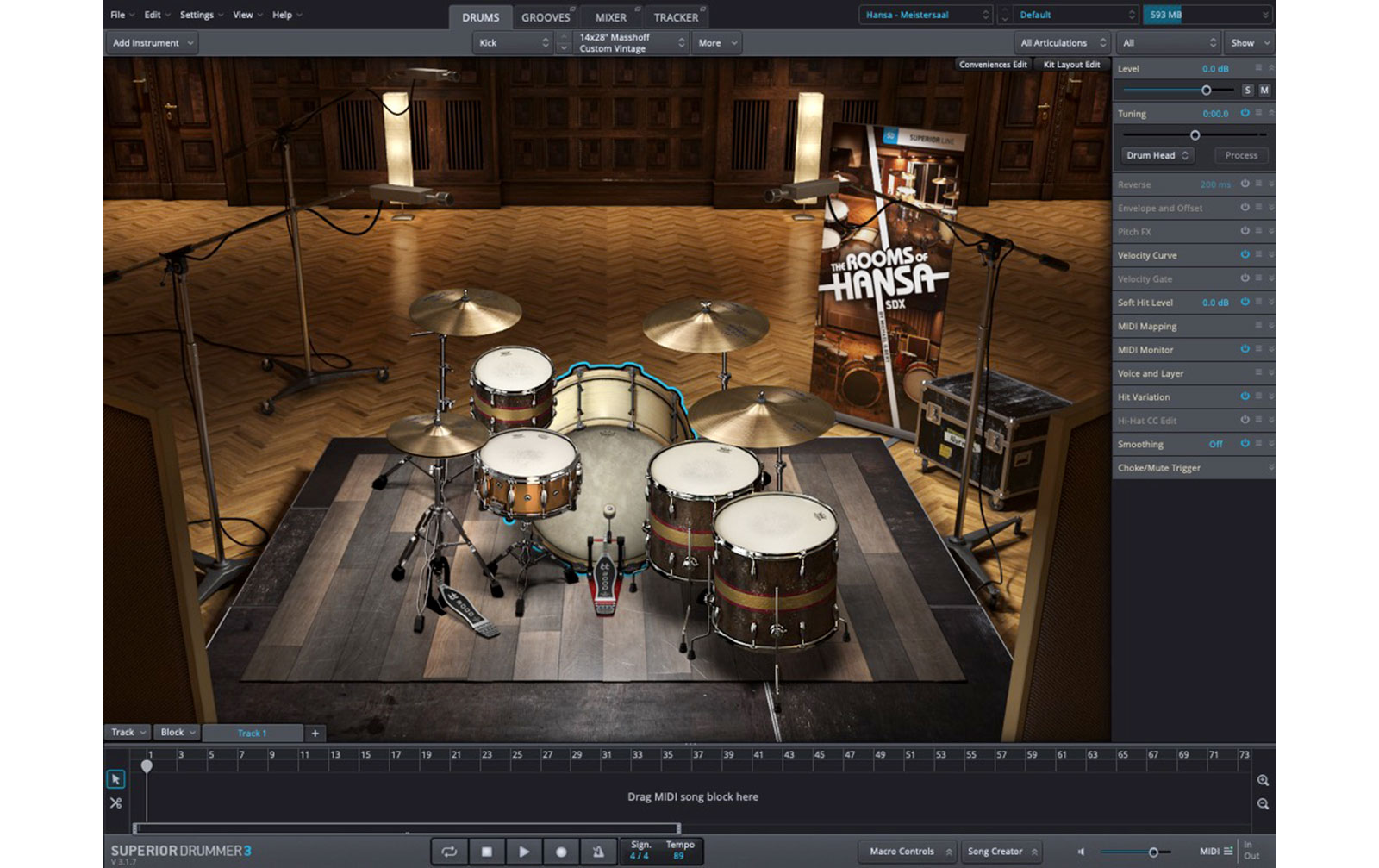Click the speaker volume icon
This screenshot has width=1379, height=868.
1081,852
